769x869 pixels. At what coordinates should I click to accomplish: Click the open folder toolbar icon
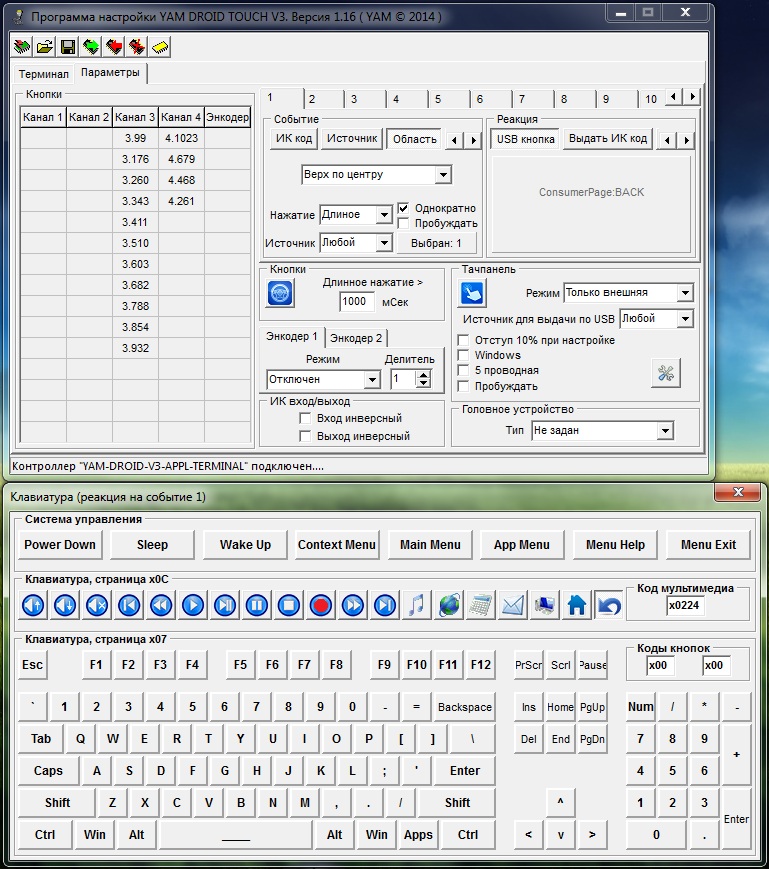[45, 47]
